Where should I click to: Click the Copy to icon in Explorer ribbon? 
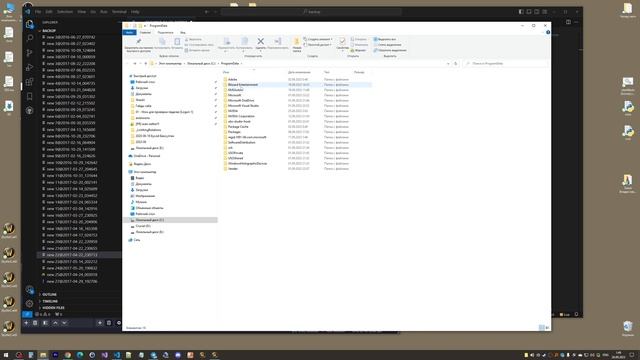244,41
